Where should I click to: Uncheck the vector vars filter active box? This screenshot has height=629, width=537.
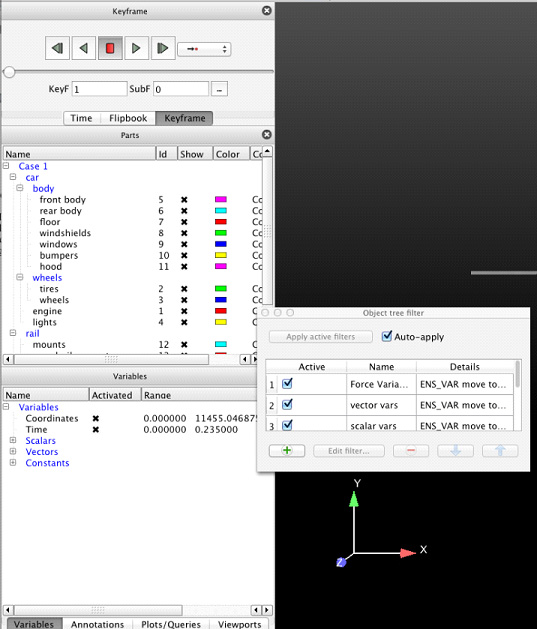287,405
